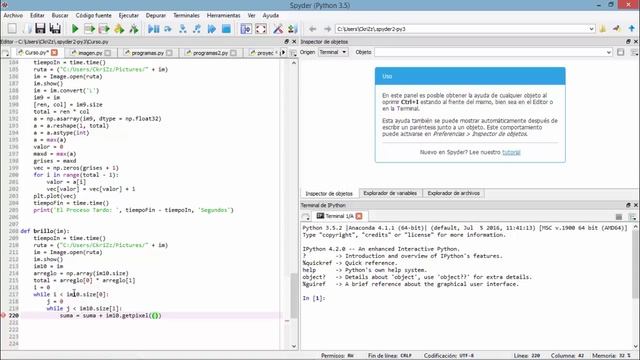Screen dimensions: 640x360
Task: Close the Terminal 1/A console tab
Action: 359,216
